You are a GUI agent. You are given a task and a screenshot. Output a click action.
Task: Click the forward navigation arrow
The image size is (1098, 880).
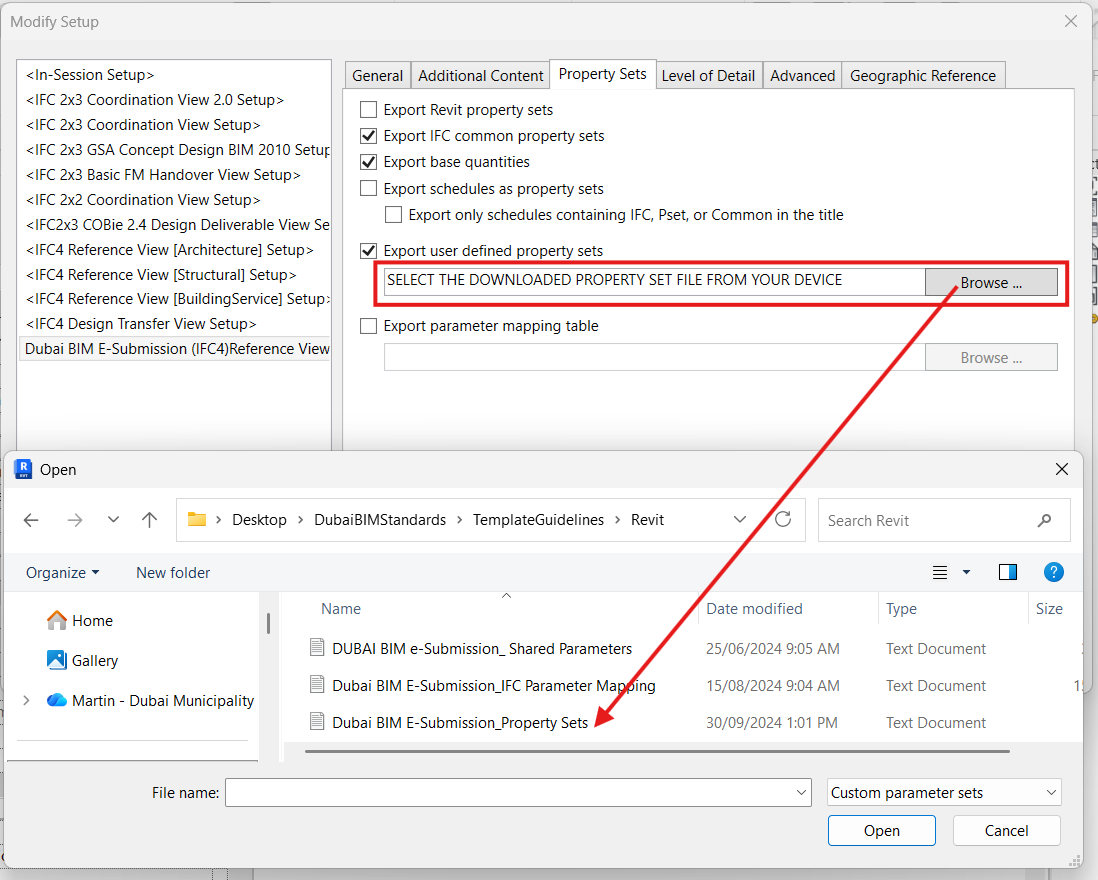[x=74, y=520]
